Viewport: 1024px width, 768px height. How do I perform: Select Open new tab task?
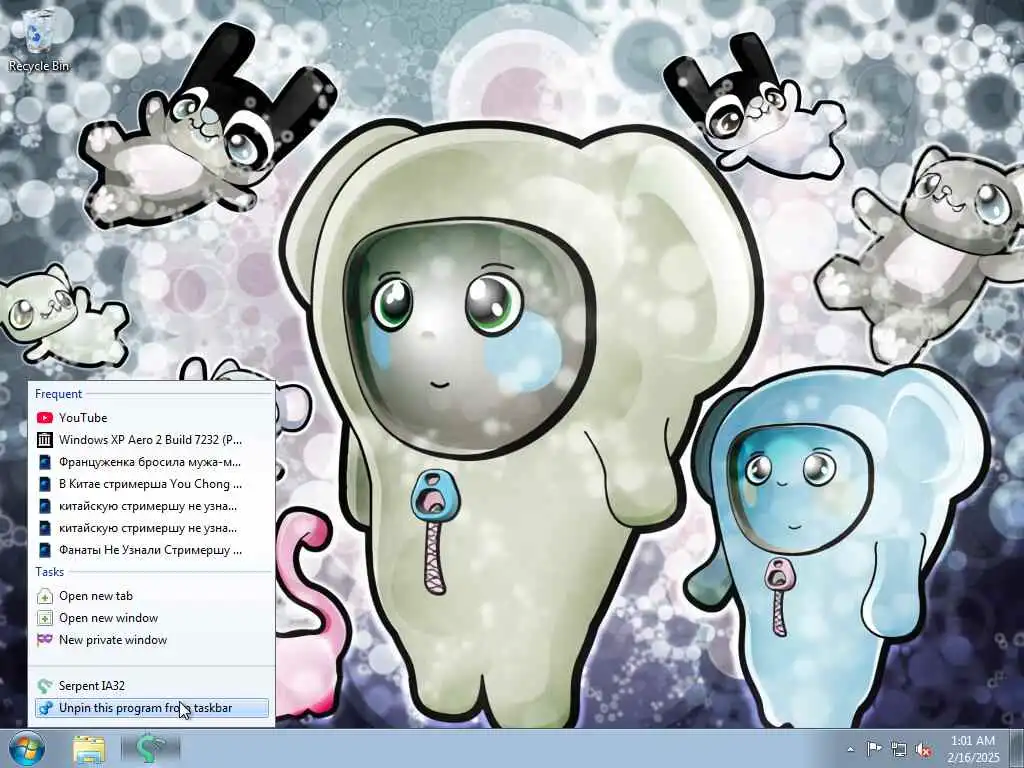coord(152,596)
